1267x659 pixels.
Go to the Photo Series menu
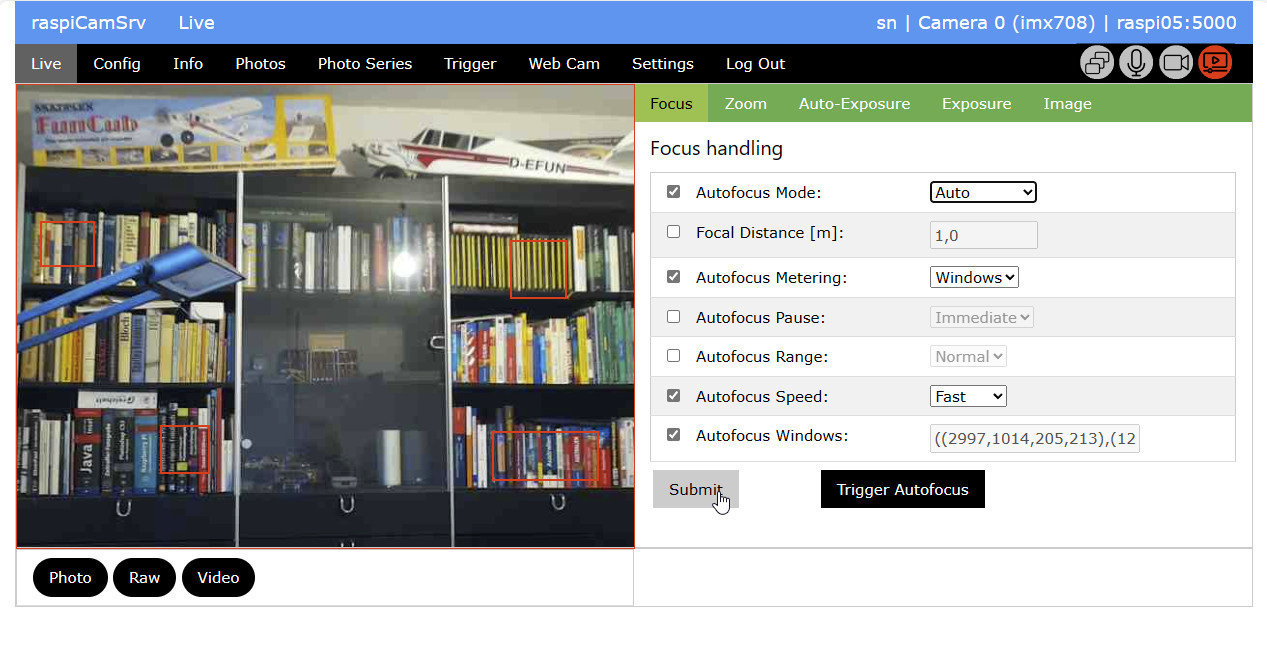(x=364, y=64)
